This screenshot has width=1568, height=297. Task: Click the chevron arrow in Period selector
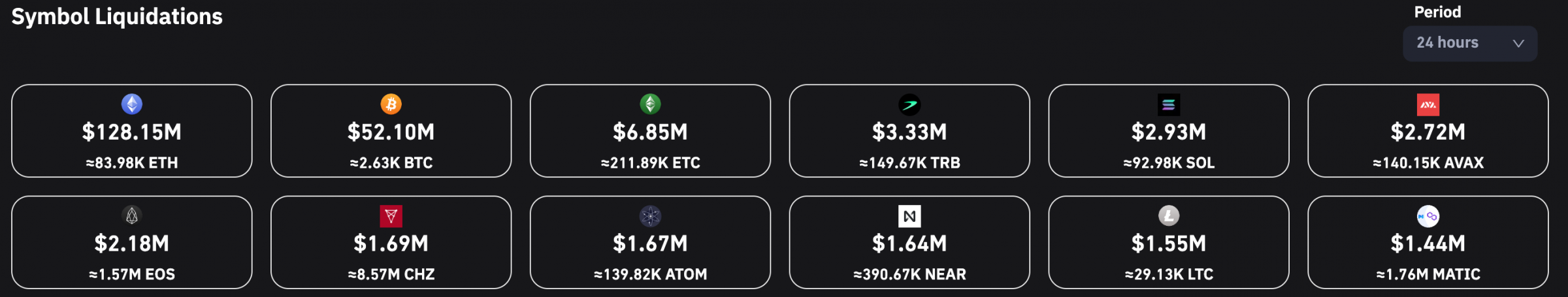click(x=1518, y=44)
